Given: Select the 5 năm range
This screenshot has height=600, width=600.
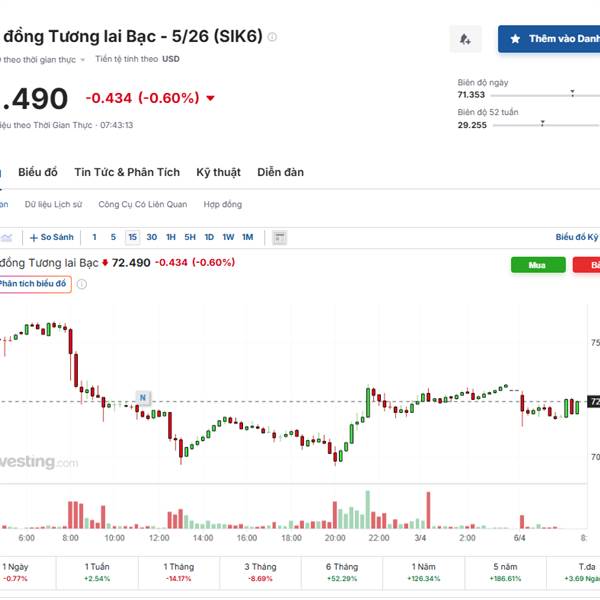Looking at the screenshot, I should [x=505, y=572].
